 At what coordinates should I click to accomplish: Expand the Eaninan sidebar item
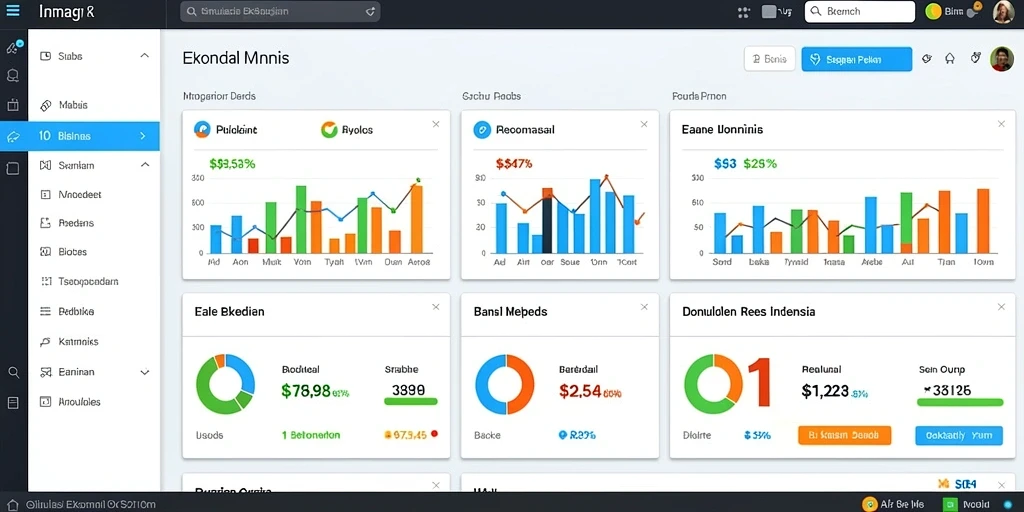point(145,372)
